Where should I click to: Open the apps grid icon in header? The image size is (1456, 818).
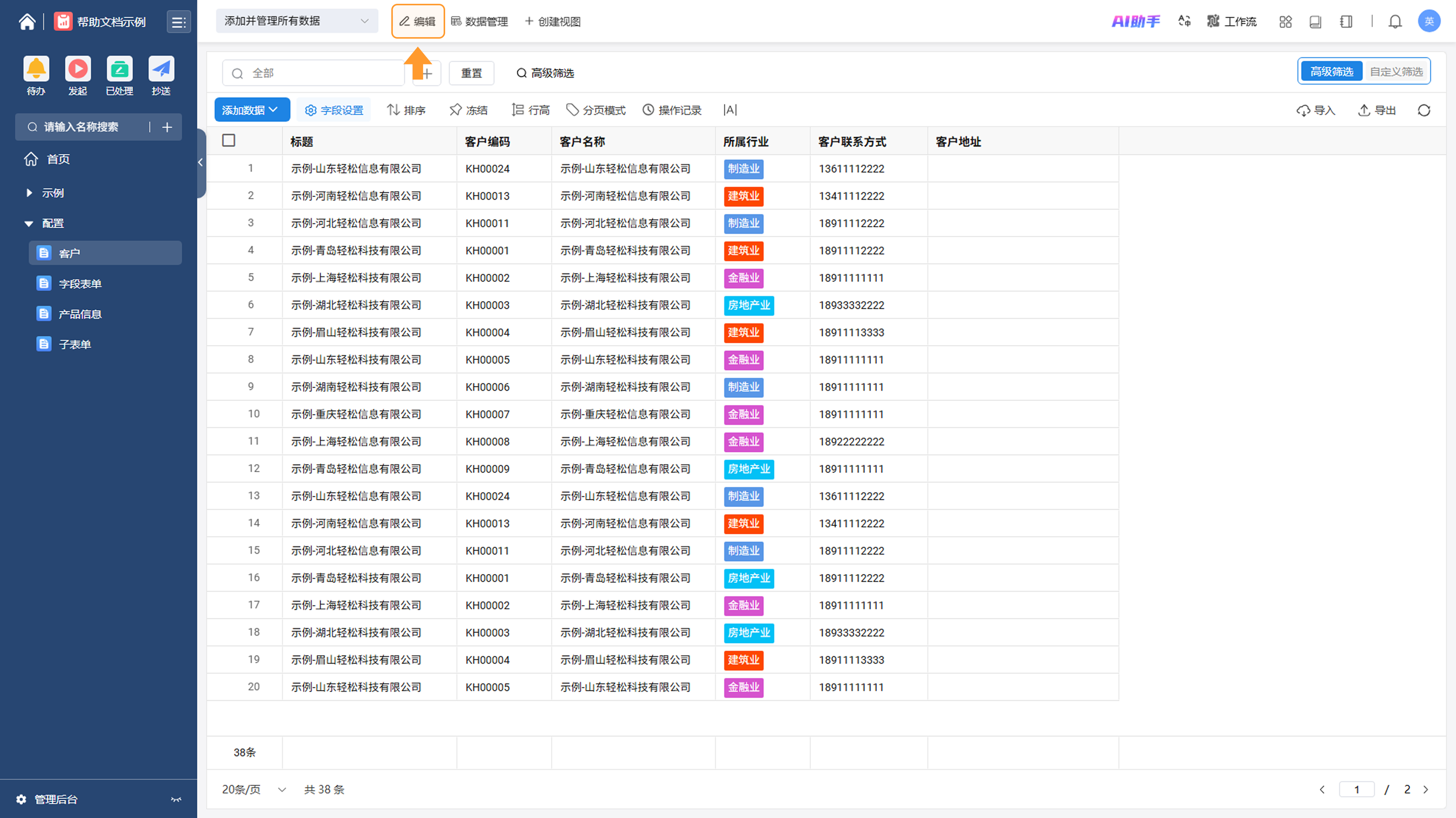(1285, 22)
